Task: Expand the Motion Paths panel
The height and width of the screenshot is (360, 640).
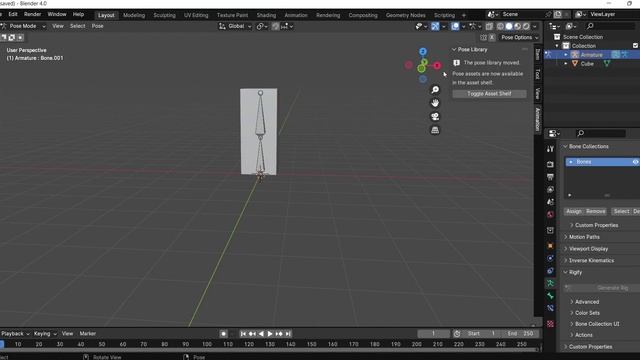Action: tap(565, 237)
